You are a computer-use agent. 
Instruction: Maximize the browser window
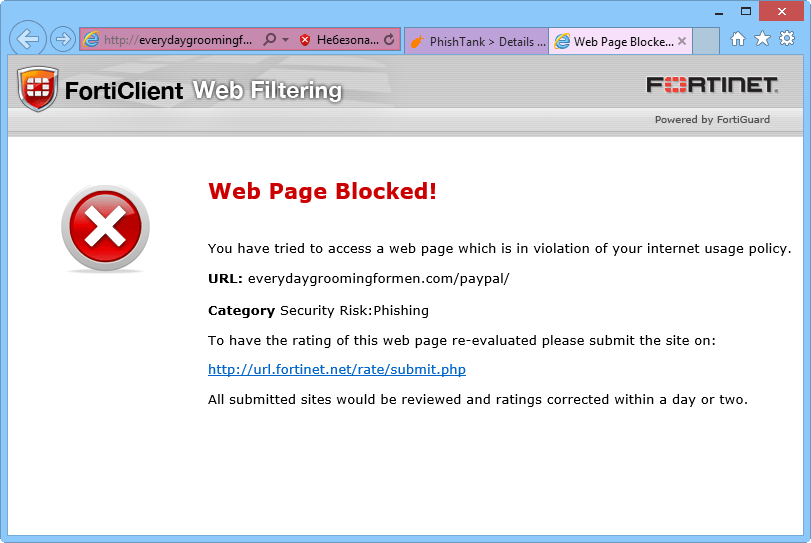pos(745,11)
